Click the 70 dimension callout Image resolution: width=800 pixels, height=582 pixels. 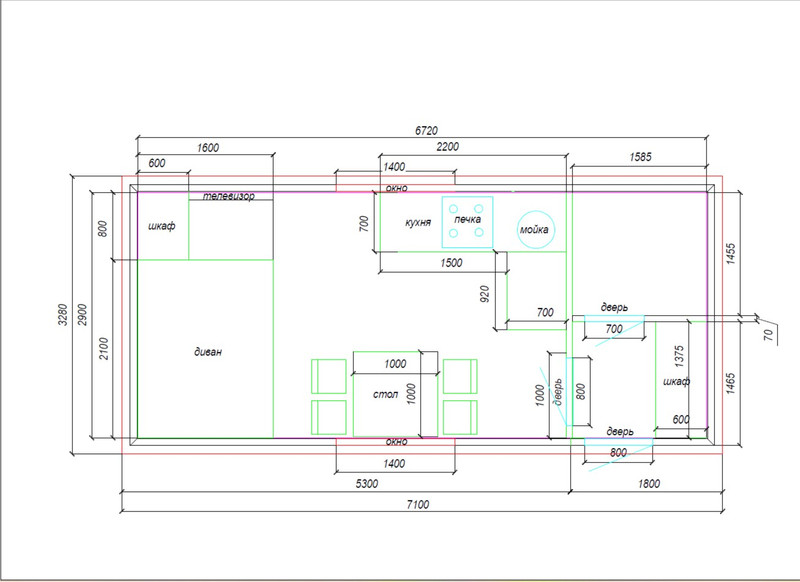pyautogui.click(x=769, y=335)
